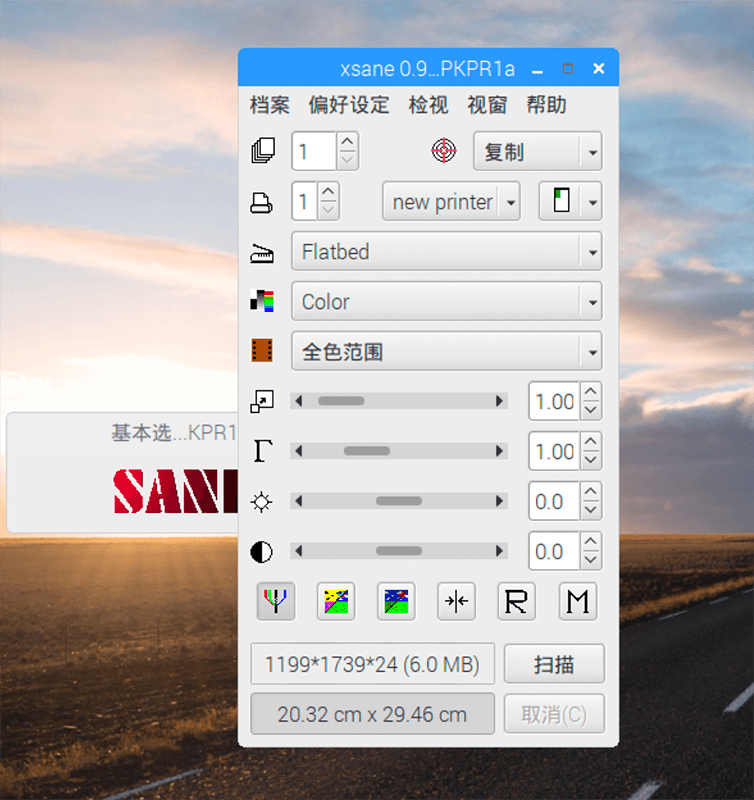
Task: Decrease the gamma value 1.00 spinner
Action: pos(591,460)
